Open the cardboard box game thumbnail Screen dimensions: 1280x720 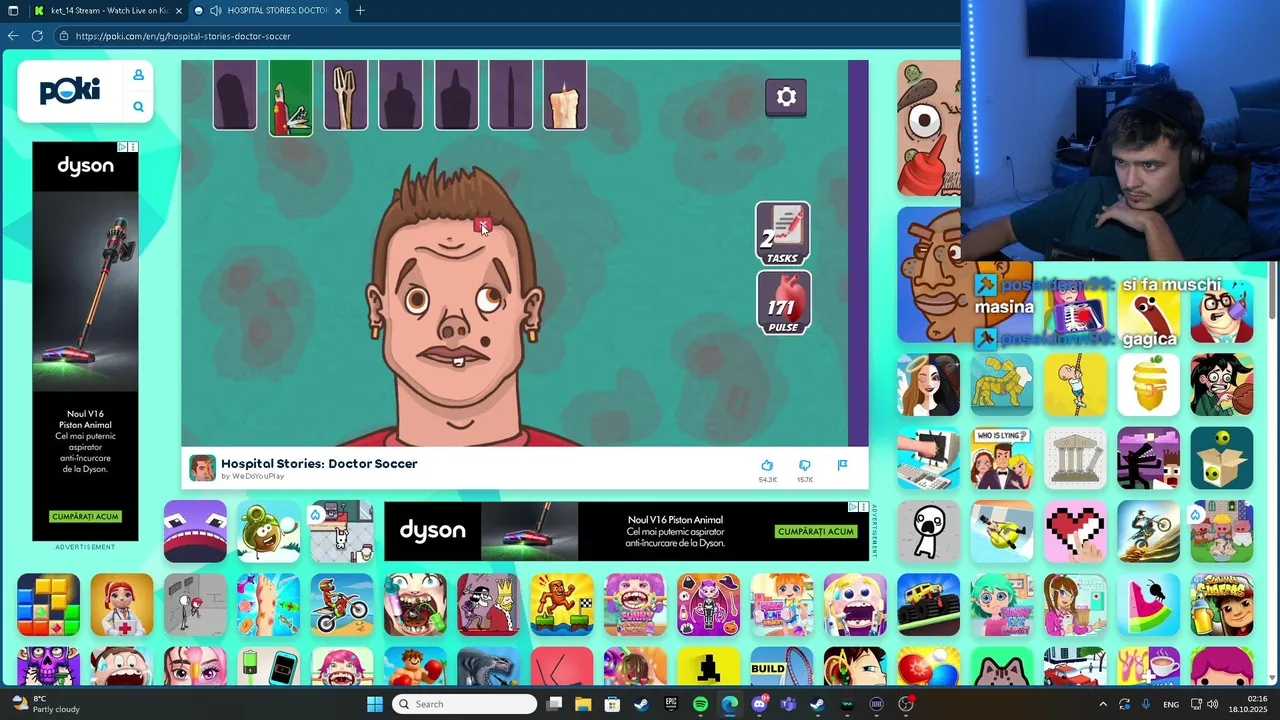click(1222, 459)
